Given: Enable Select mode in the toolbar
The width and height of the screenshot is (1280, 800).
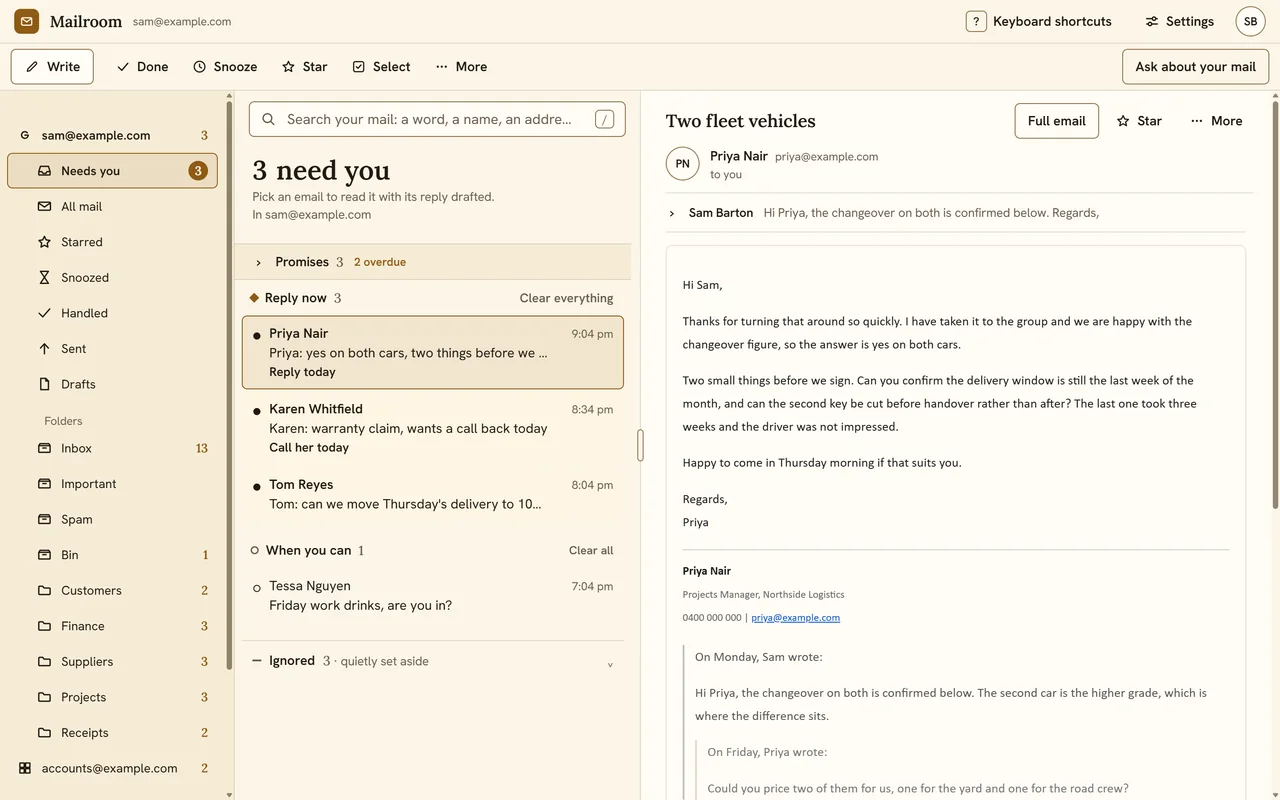Looking at the screenshot, I should tap(381, 67).
